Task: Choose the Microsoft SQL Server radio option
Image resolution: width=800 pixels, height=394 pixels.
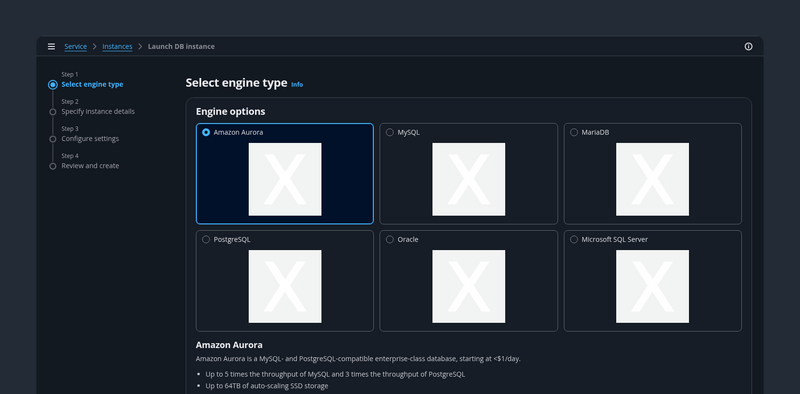Action: point(574,239)
